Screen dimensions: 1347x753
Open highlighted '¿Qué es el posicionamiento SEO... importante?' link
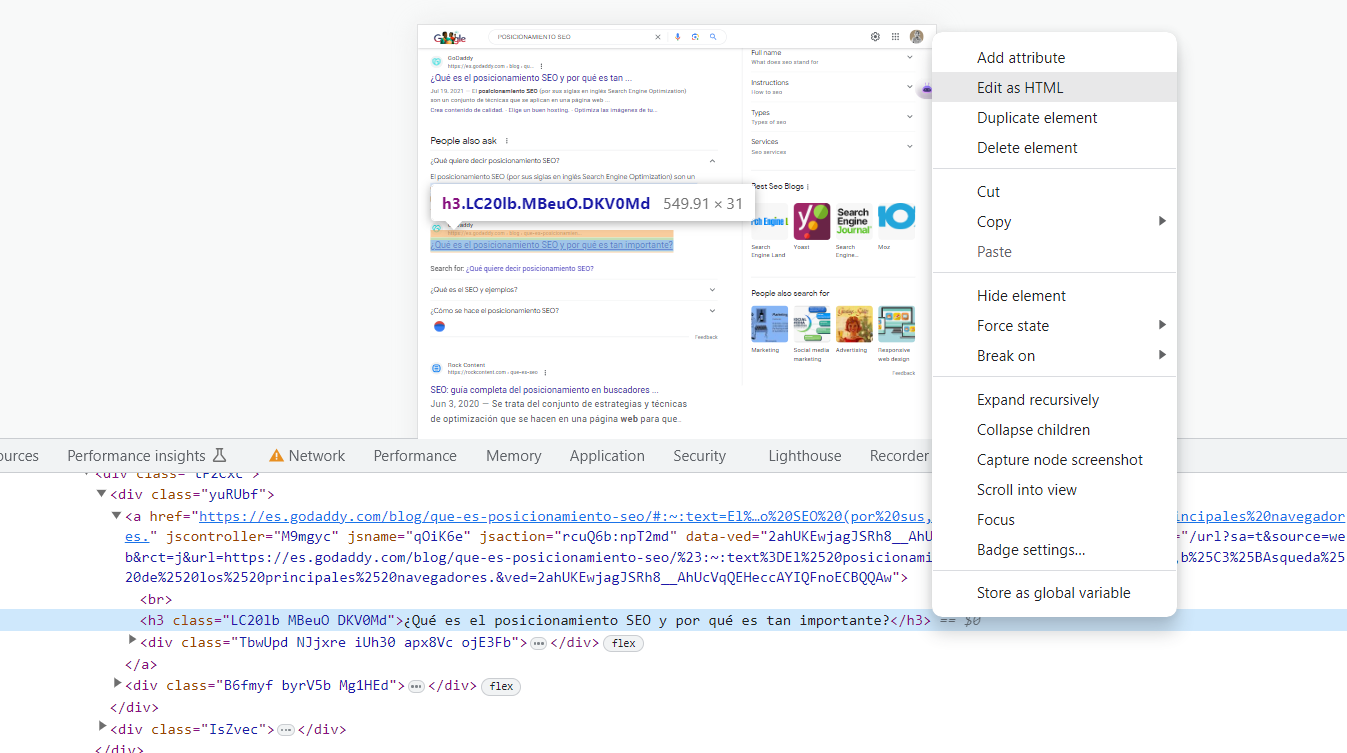(552, 245)
